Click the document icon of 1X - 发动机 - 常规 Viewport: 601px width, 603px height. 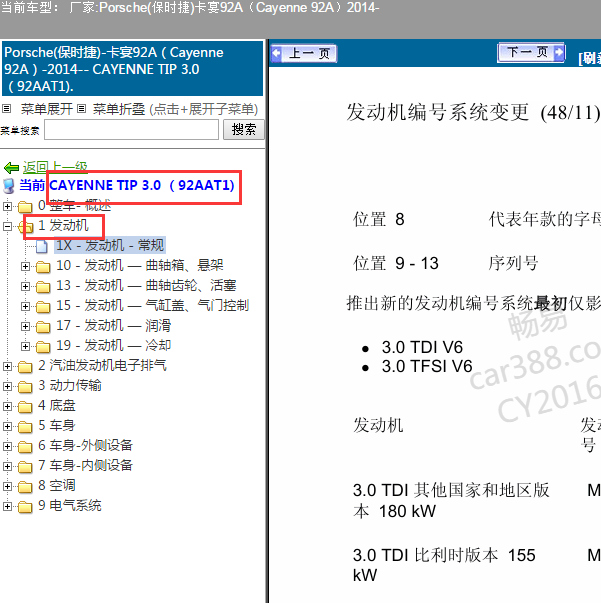42,246
